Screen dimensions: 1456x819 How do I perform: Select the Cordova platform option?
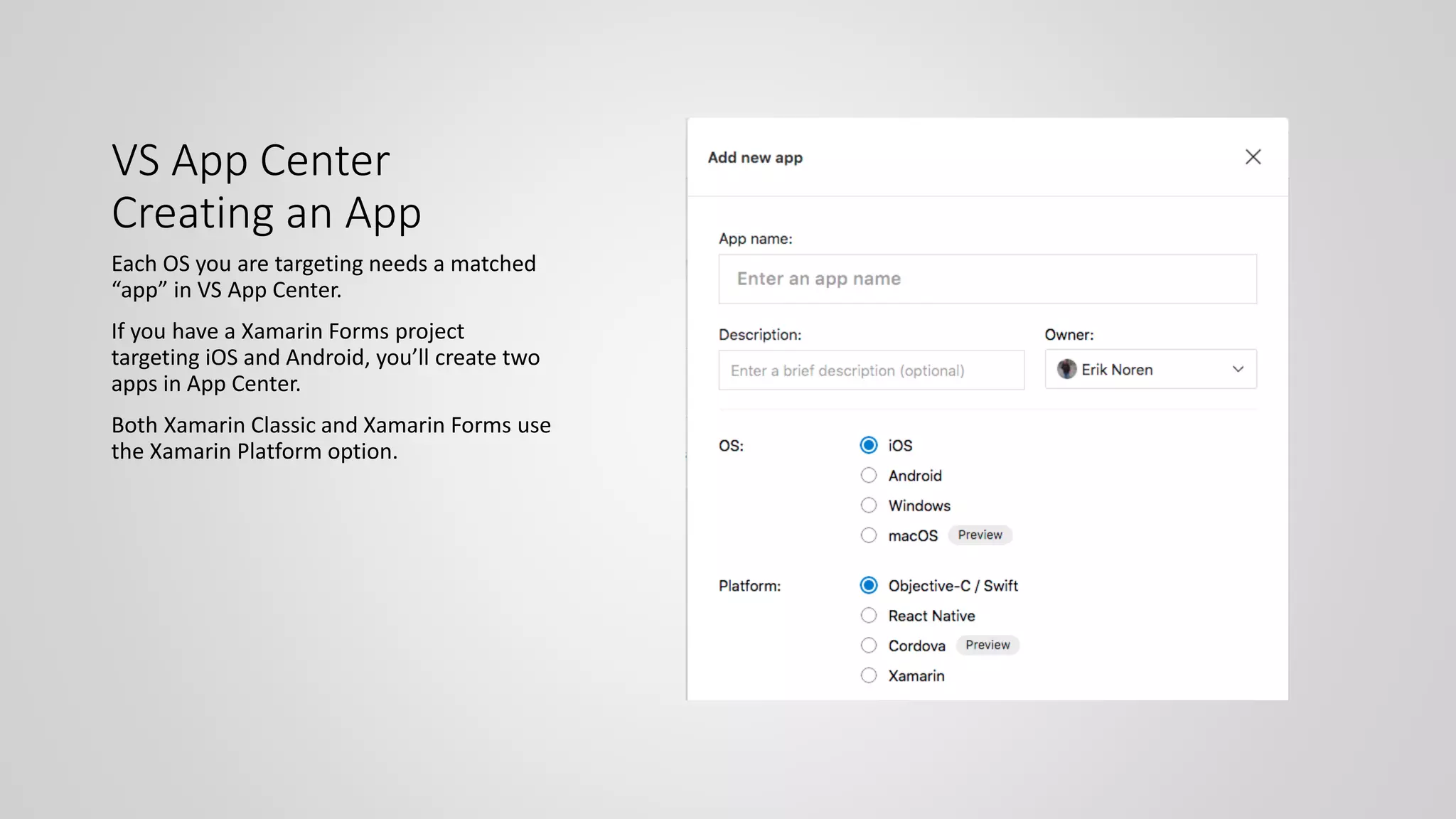(869, 646)
